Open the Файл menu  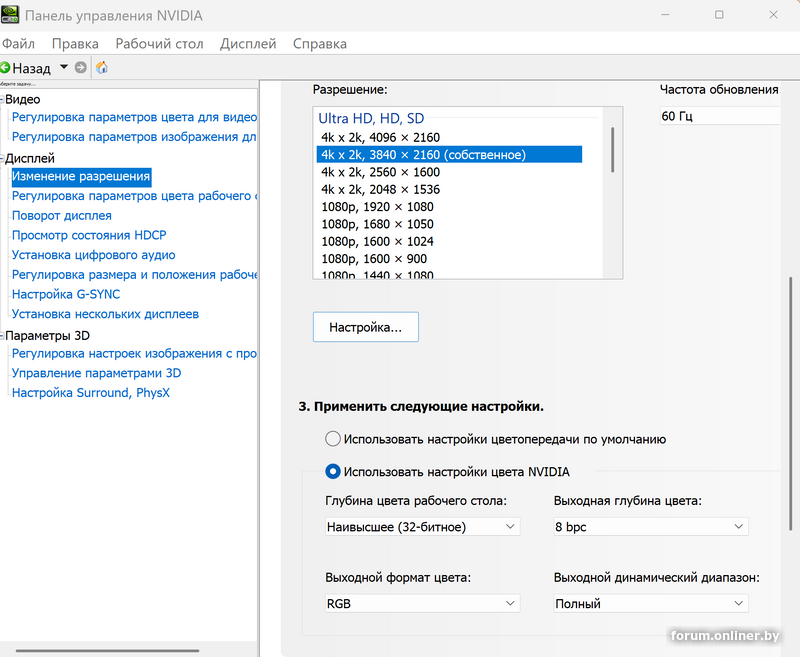pyautogui.click(x=18, y=44)
